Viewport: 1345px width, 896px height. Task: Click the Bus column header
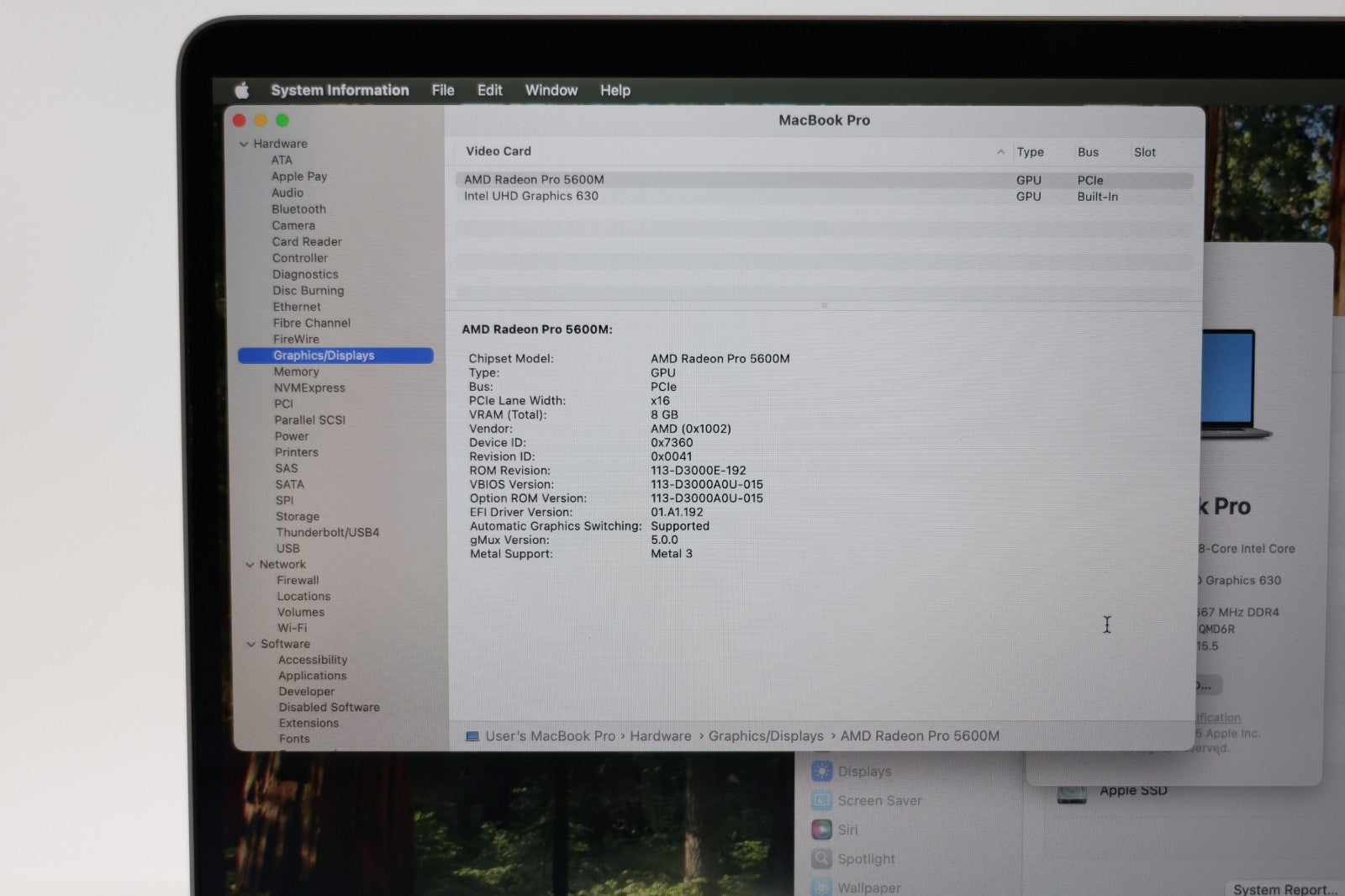point(1089,152)
